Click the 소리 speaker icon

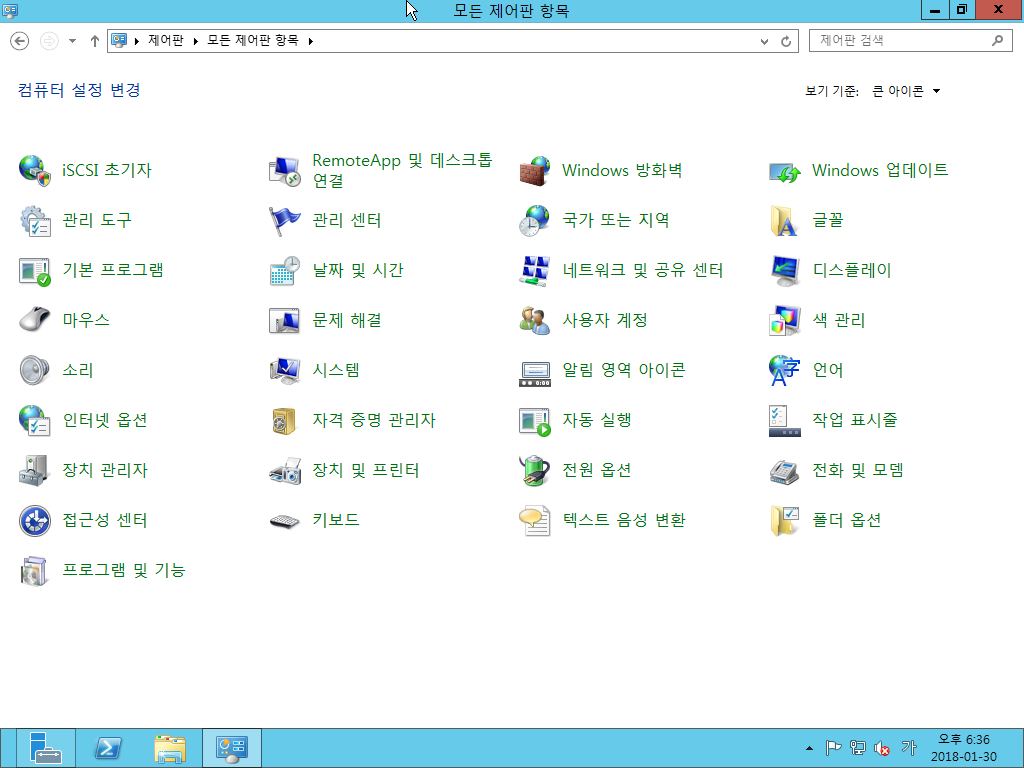(x=35, y=371)
